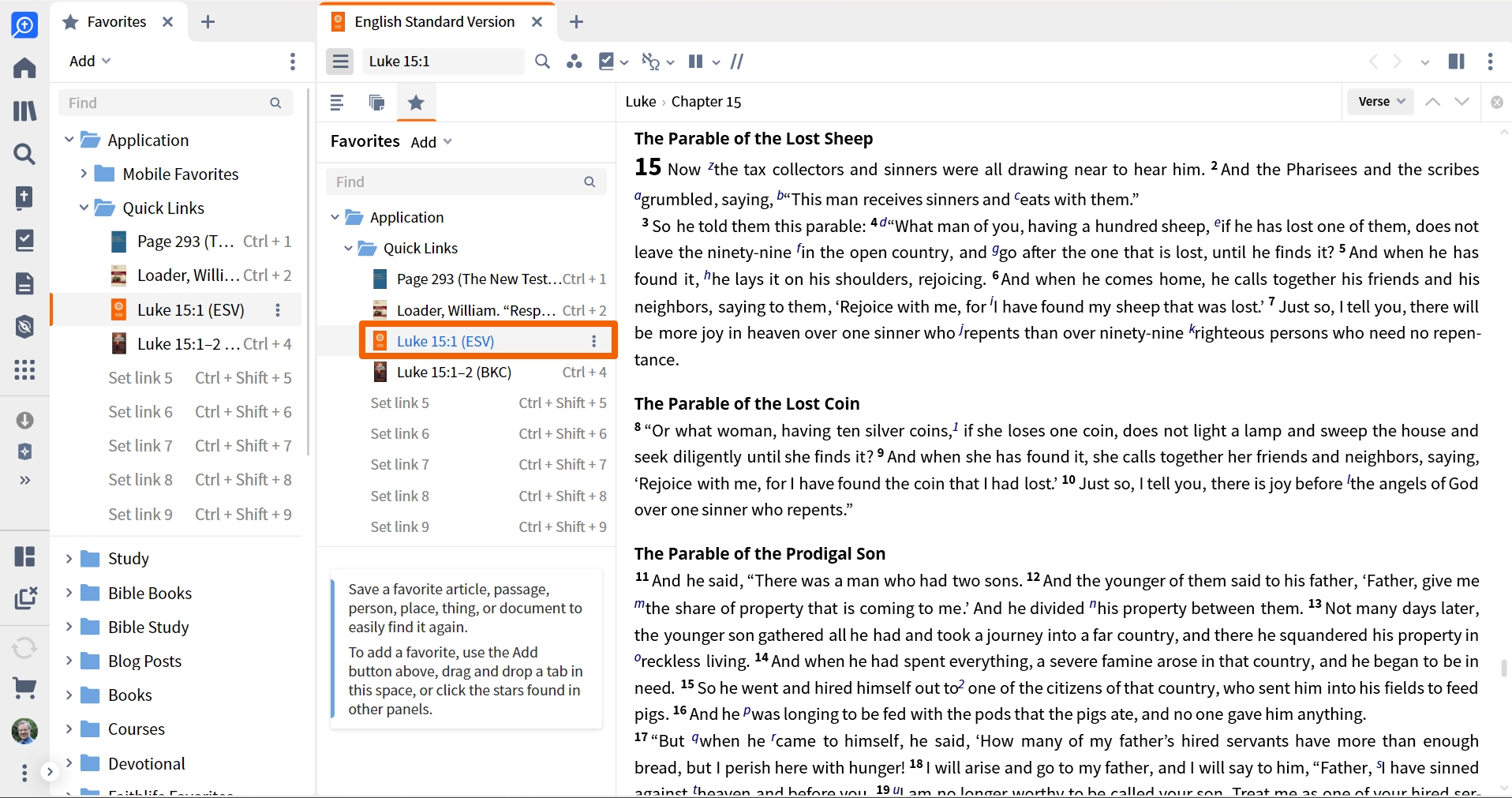Collapse the Quick Links folder in the middle panel
Viewport: 1512px width, 798px height.
pyautogui.click(x=348, y=248)
